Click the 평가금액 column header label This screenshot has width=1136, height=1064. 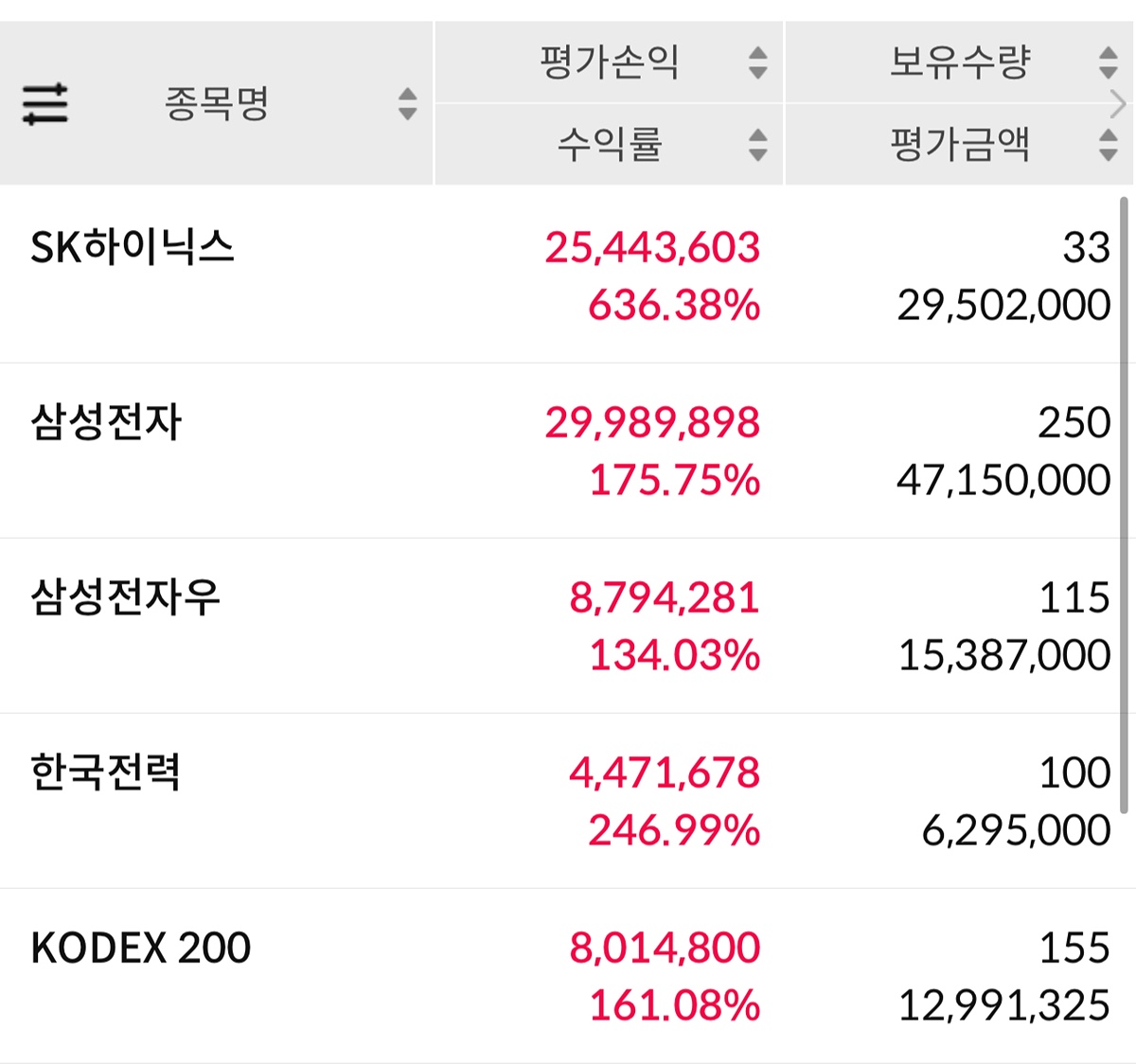tap(960, 144)
